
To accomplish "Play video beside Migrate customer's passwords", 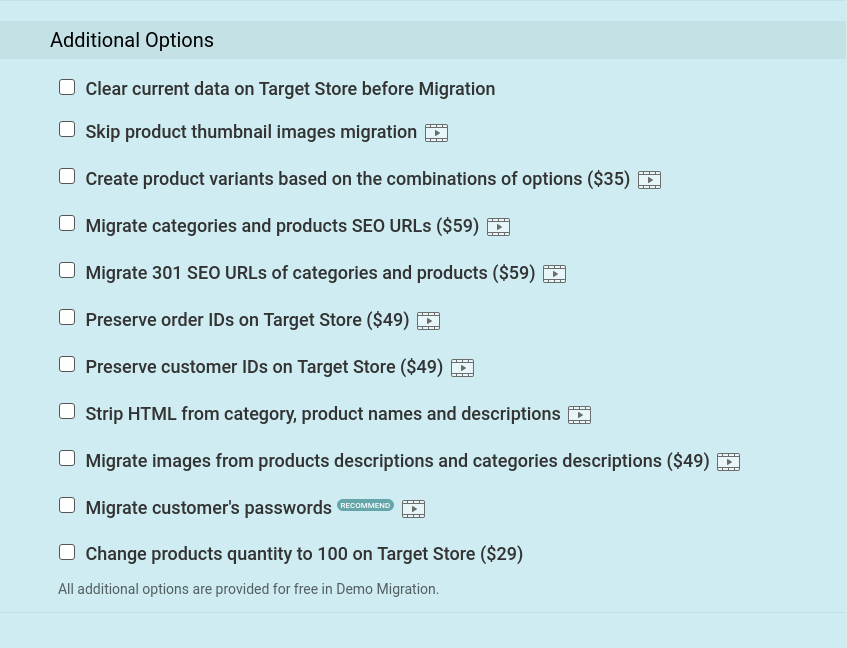I will [x=414, y=509].
